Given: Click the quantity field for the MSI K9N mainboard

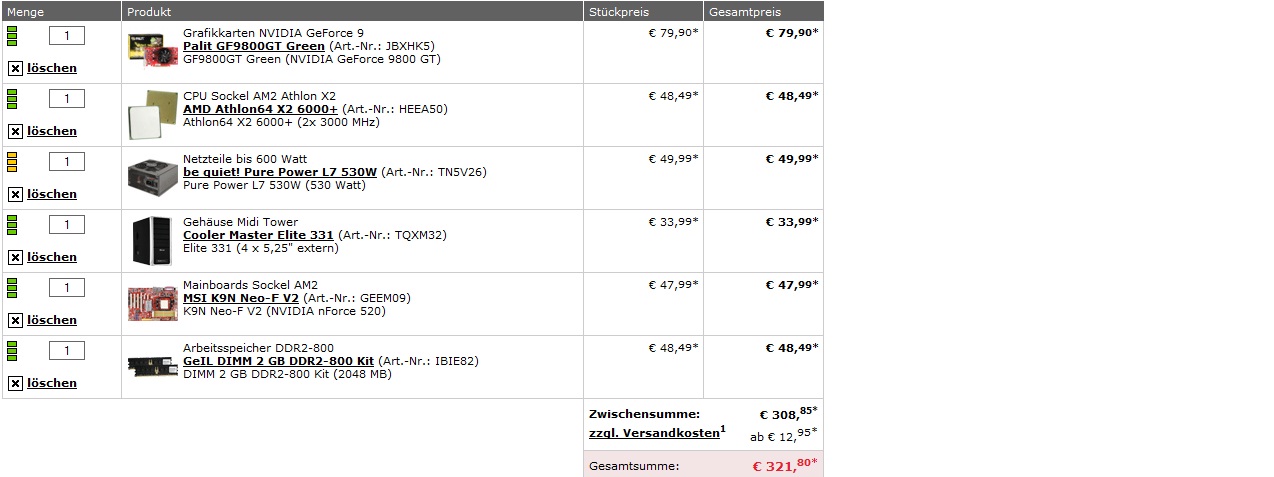Looking at the screenshot, I should (67, 288).
